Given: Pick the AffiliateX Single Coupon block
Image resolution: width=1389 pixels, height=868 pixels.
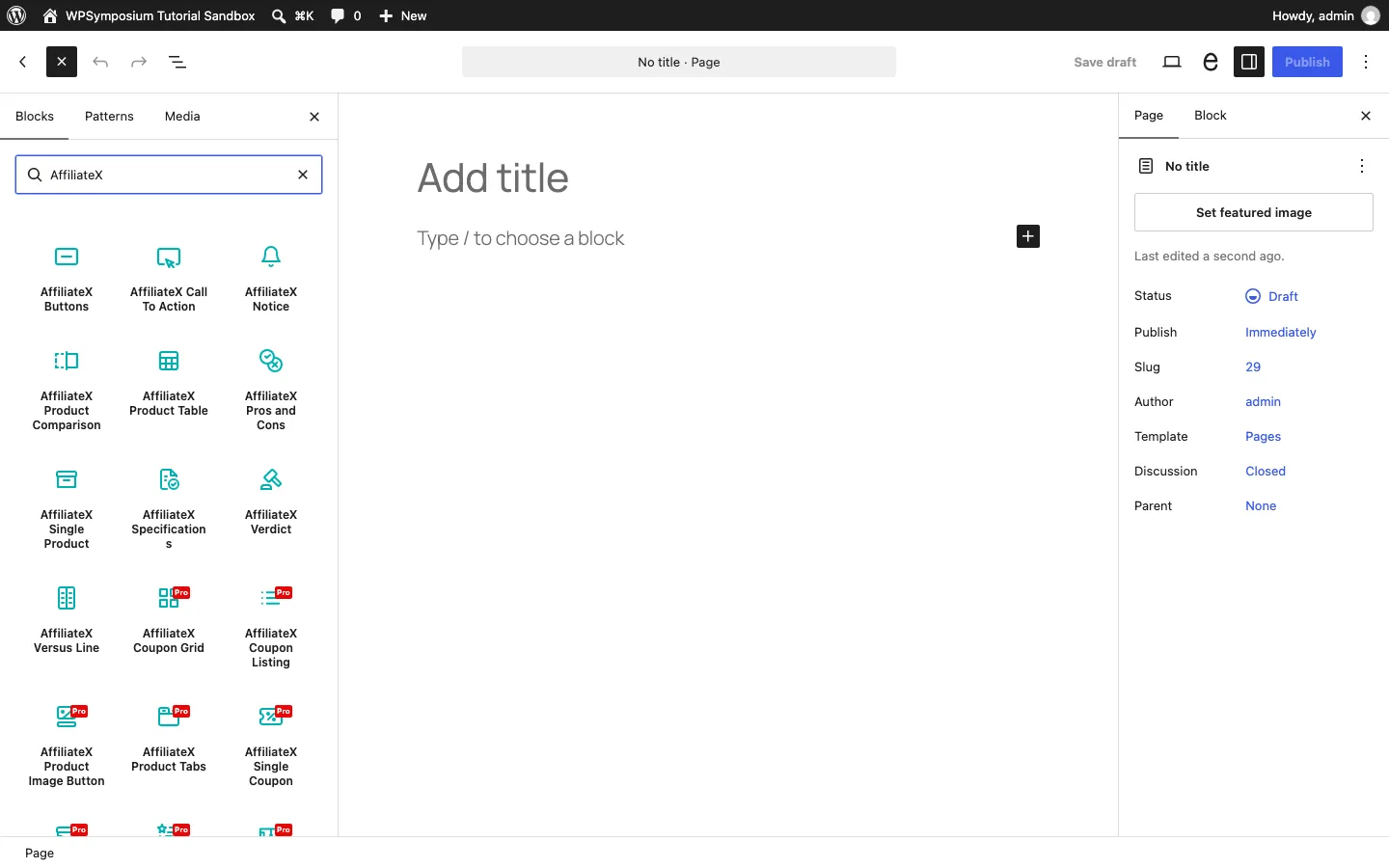Looking at the screenshot, I should coord(271,746).
